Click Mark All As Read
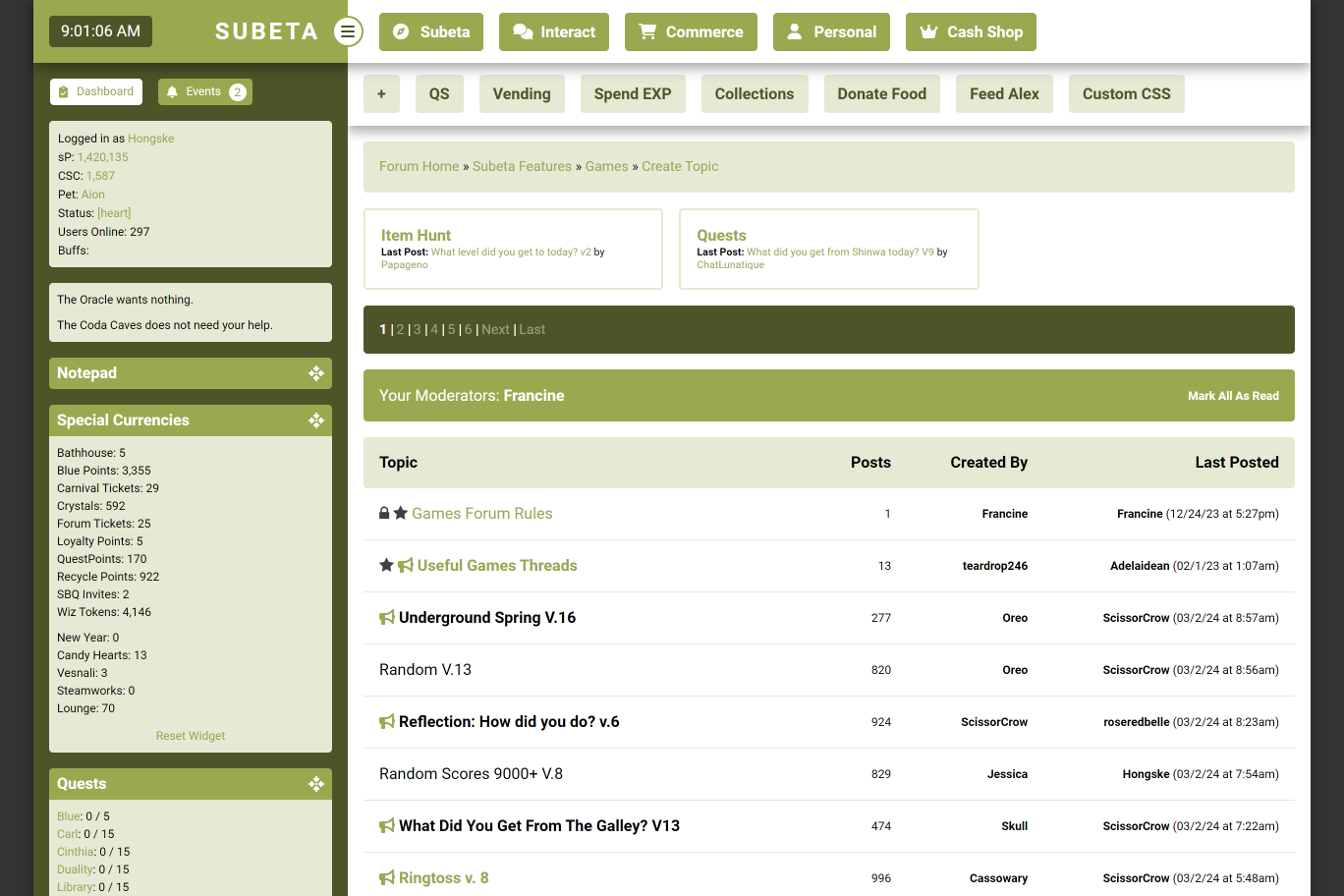 tap(1233, 396)
